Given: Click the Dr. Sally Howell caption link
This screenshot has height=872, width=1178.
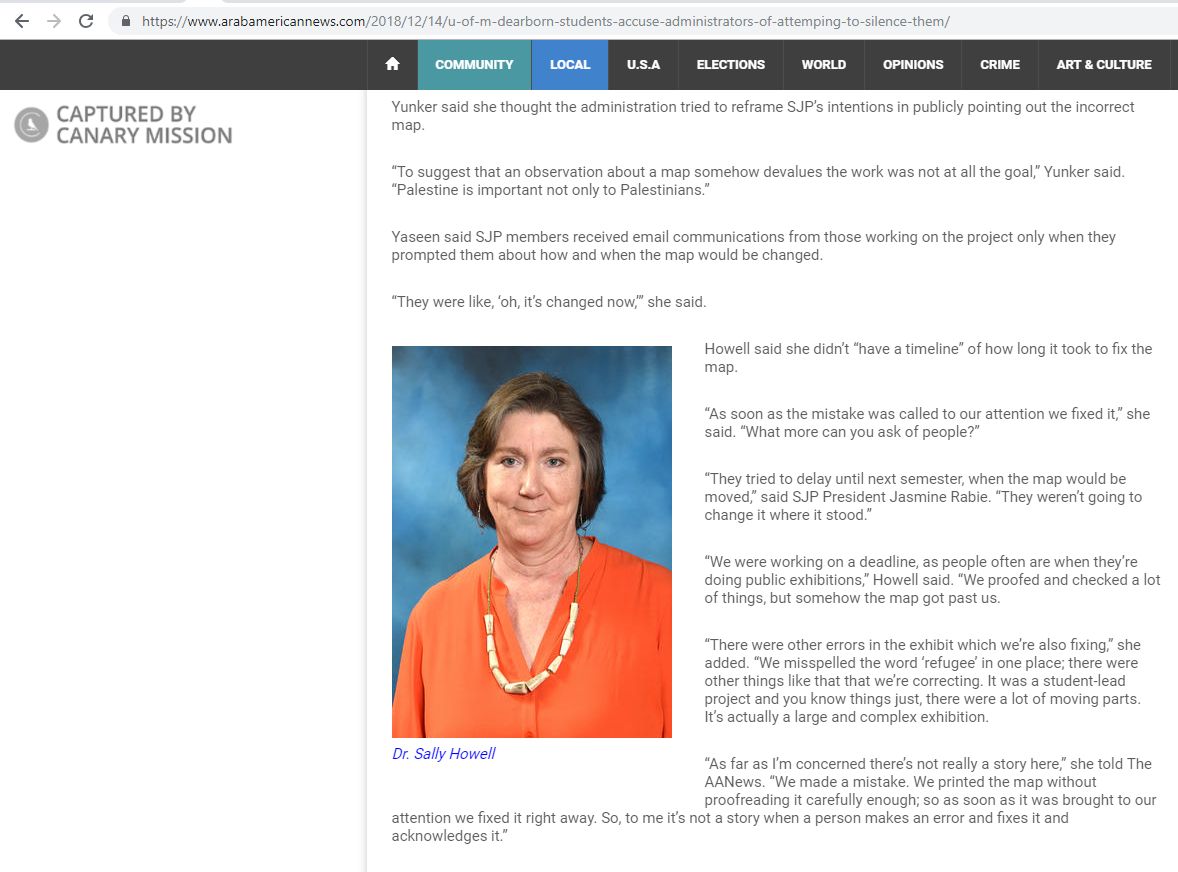Looking at the screenshot, I should click(443, 753).
